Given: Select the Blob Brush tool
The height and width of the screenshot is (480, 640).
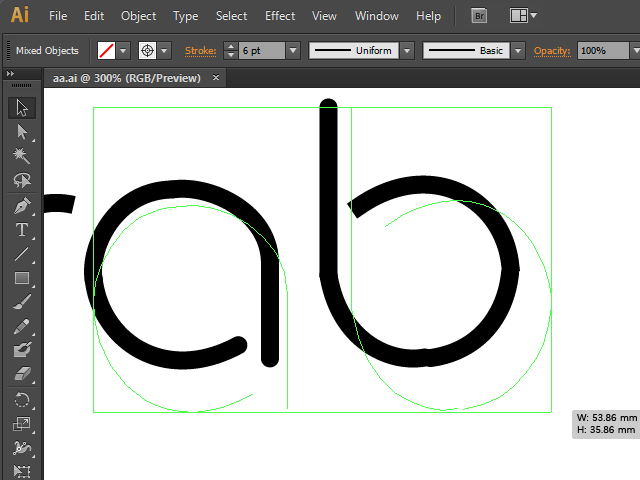Looking at the screenshot, I should 22,350.
